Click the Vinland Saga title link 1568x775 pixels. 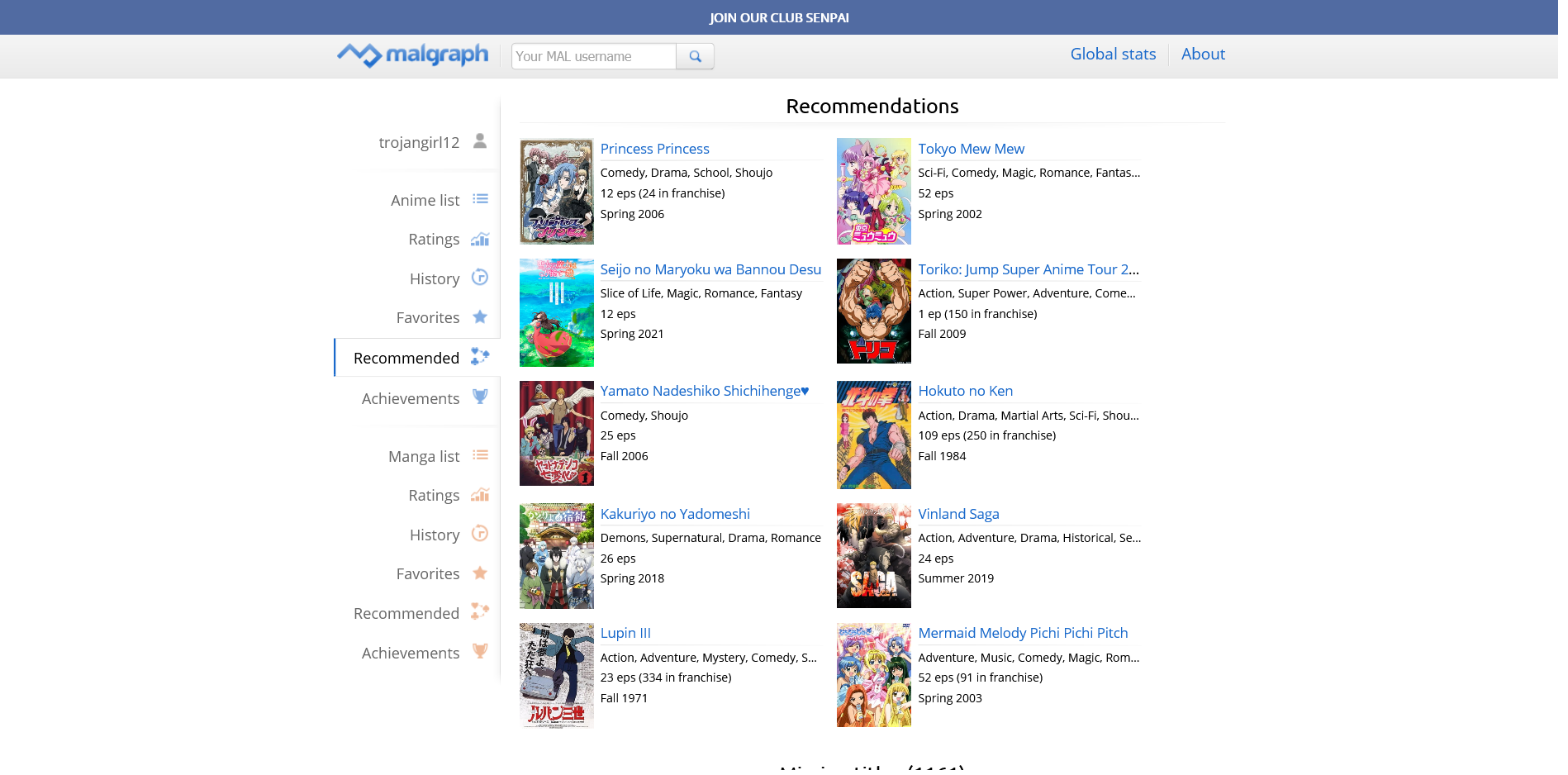958,514
